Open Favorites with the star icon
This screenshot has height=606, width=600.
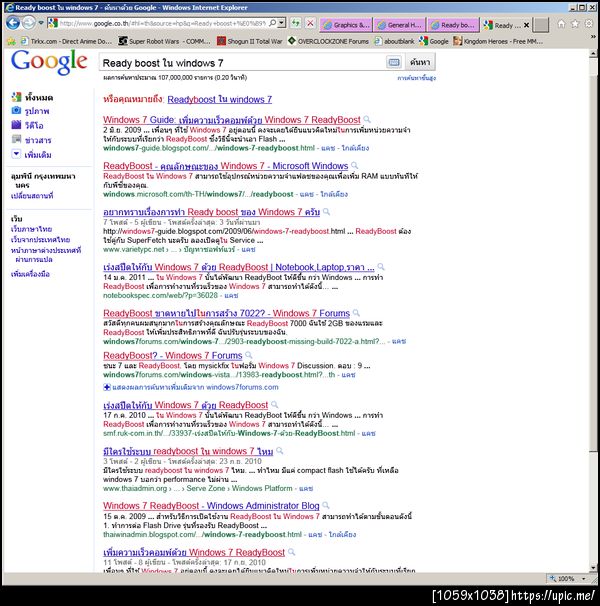tap(575, 24)
